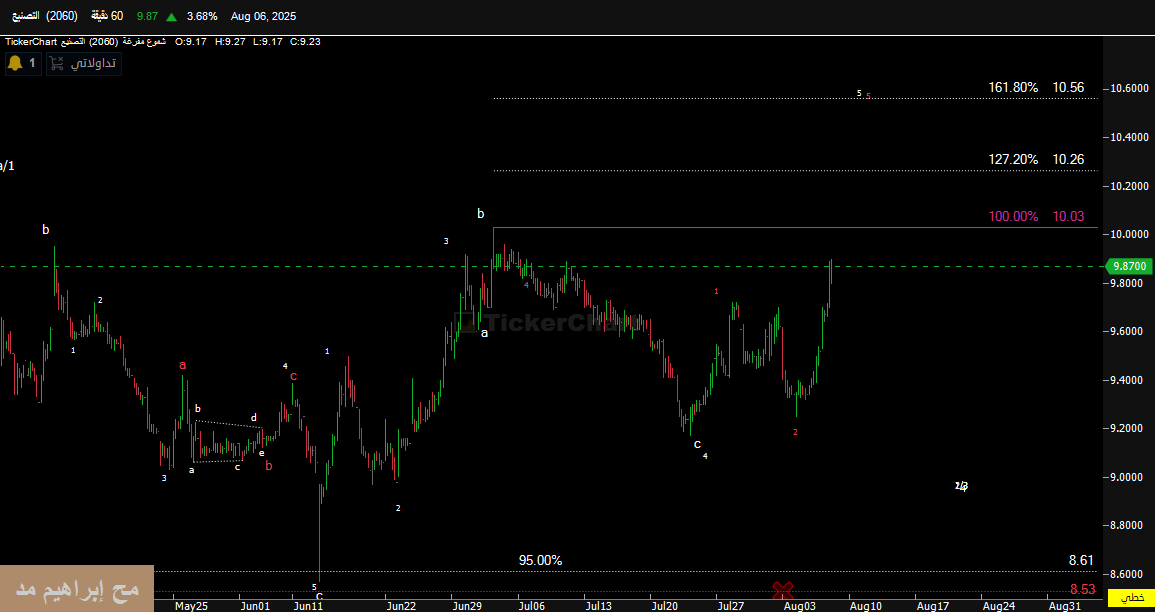Click May25 on the date axis
1155x612 pixels.
click(x=191, y=606)
